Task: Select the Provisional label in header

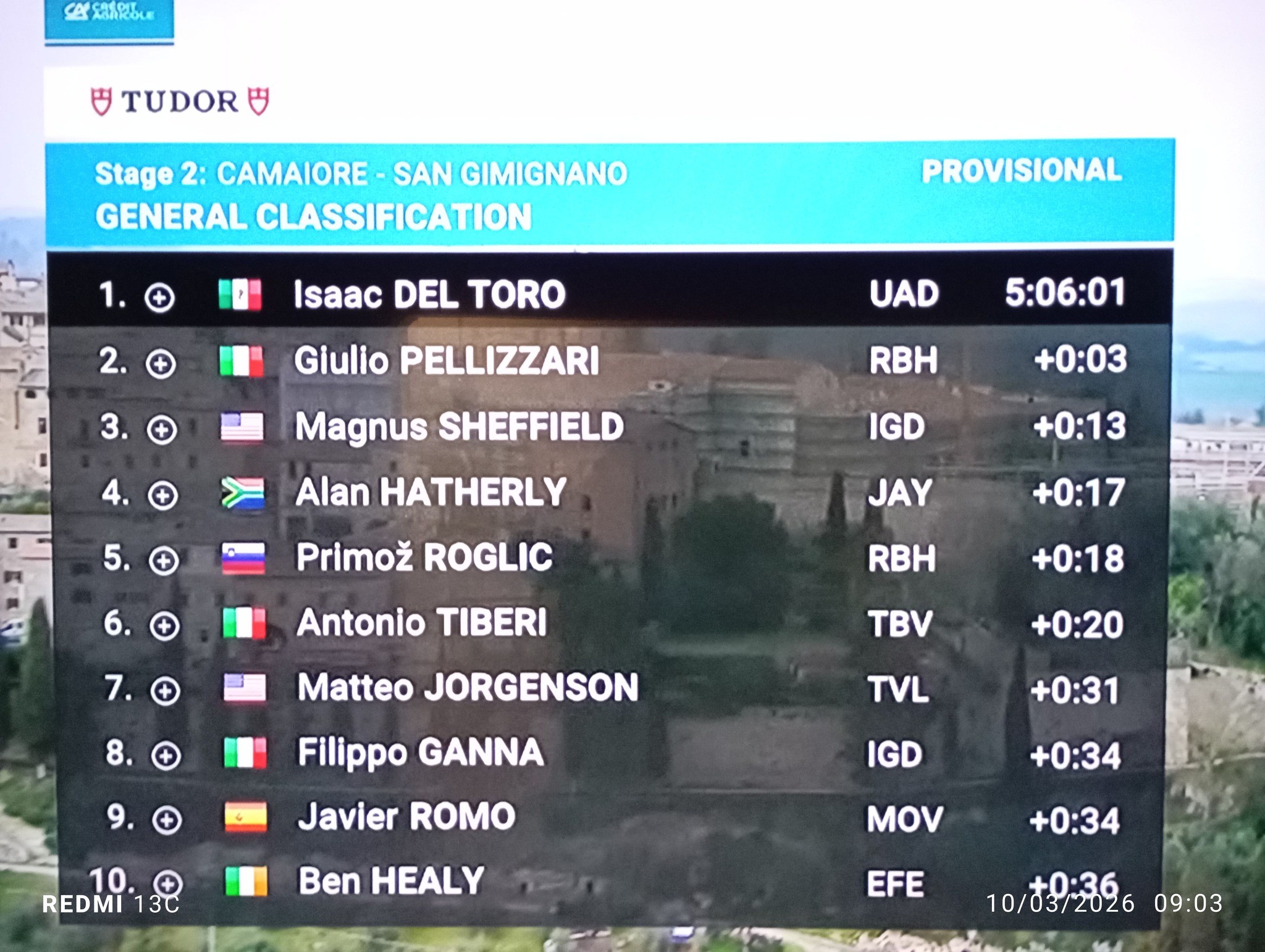Action: pos(1021,171)
